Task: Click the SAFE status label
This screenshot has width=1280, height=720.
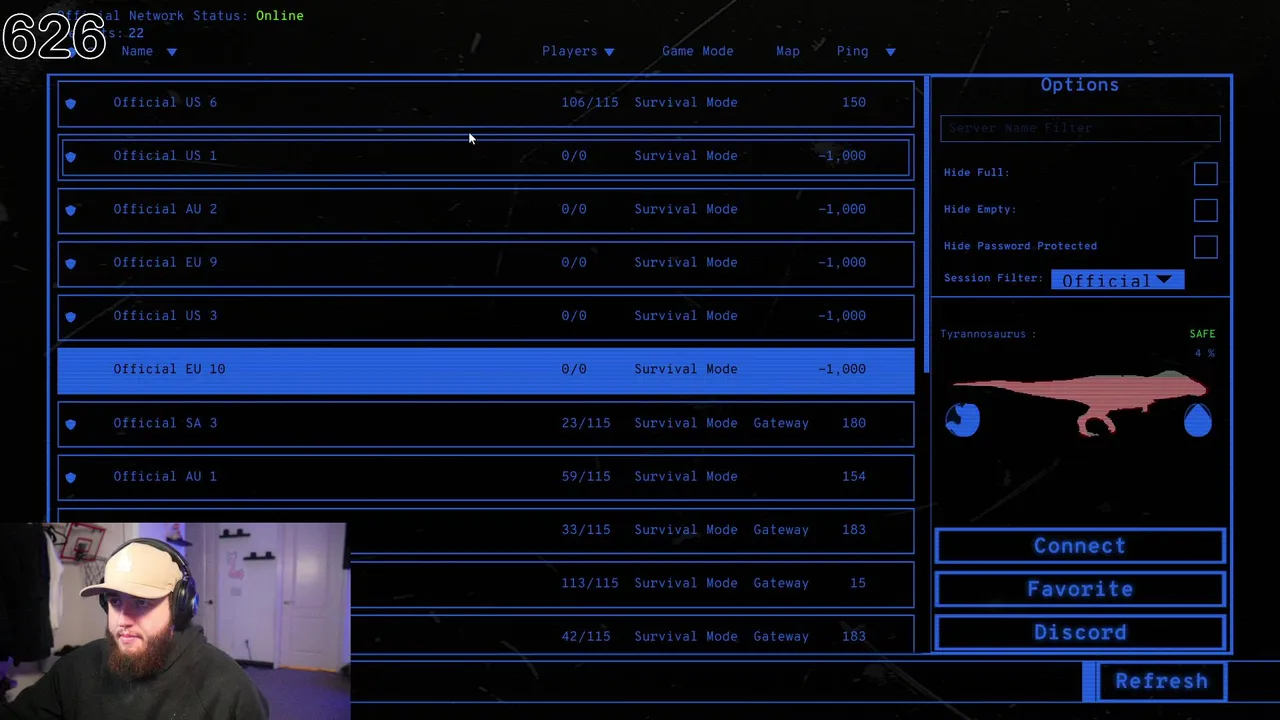Action: 1202,334
